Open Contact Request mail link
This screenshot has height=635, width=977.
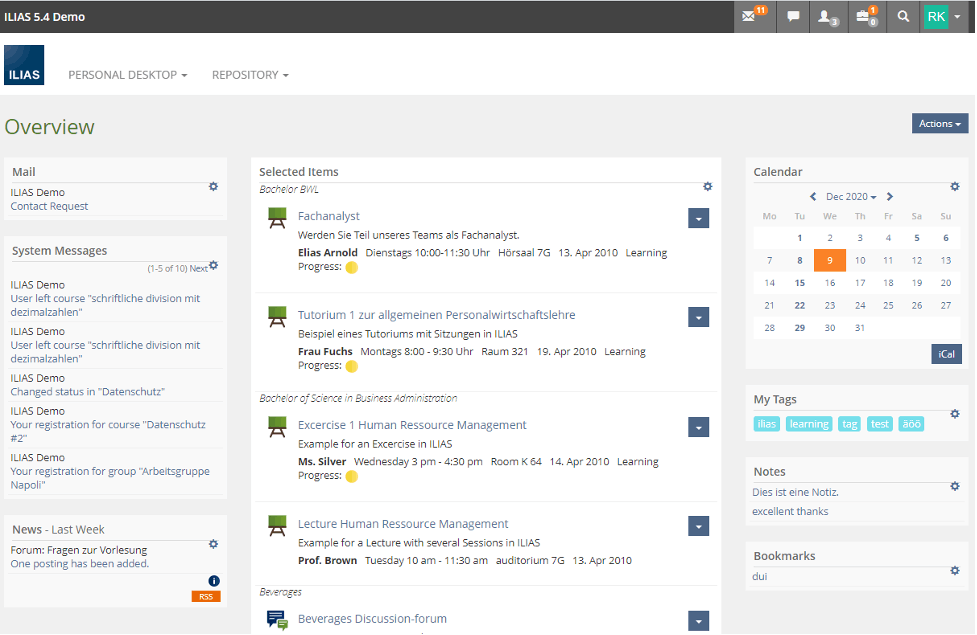pyautogui.click(x=49, y=206)
